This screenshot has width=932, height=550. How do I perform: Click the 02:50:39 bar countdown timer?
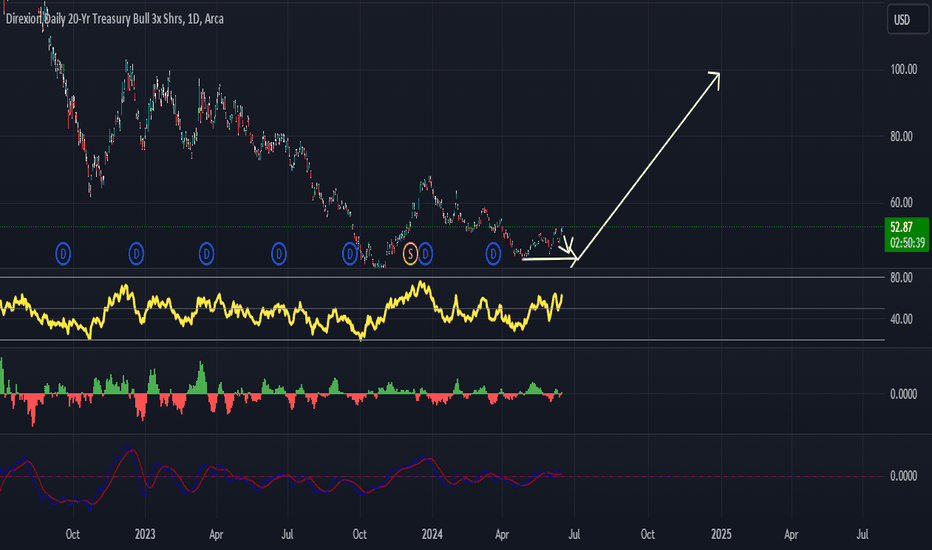907,243
